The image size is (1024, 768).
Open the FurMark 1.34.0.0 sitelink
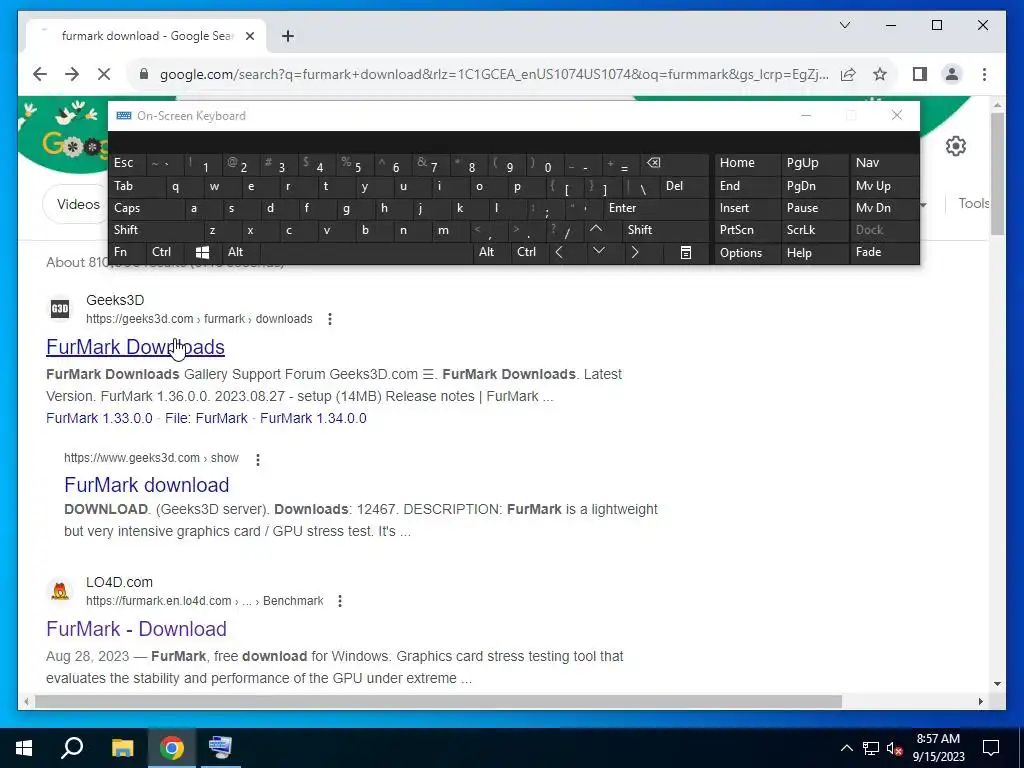(x=313, y=418)
